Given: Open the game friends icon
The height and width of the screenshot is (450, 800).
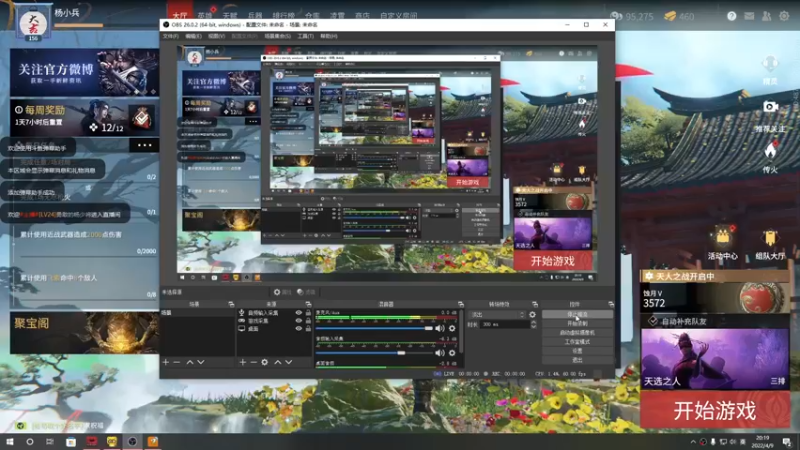Looking at the screenshot, I should (766, 16).
